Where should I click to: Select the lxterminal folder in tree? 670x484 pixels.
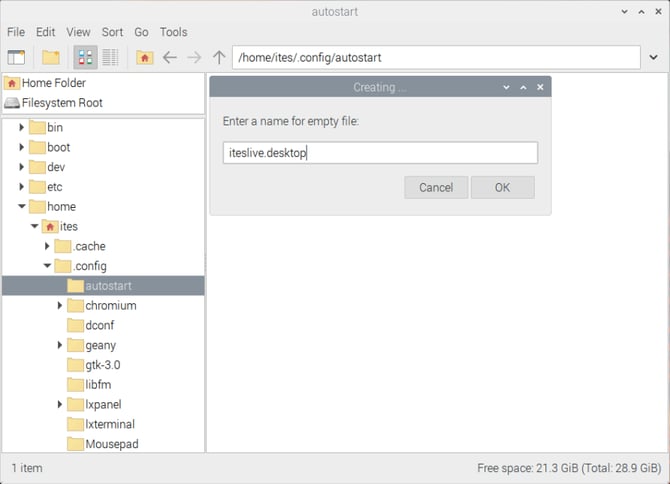[110, 424]
